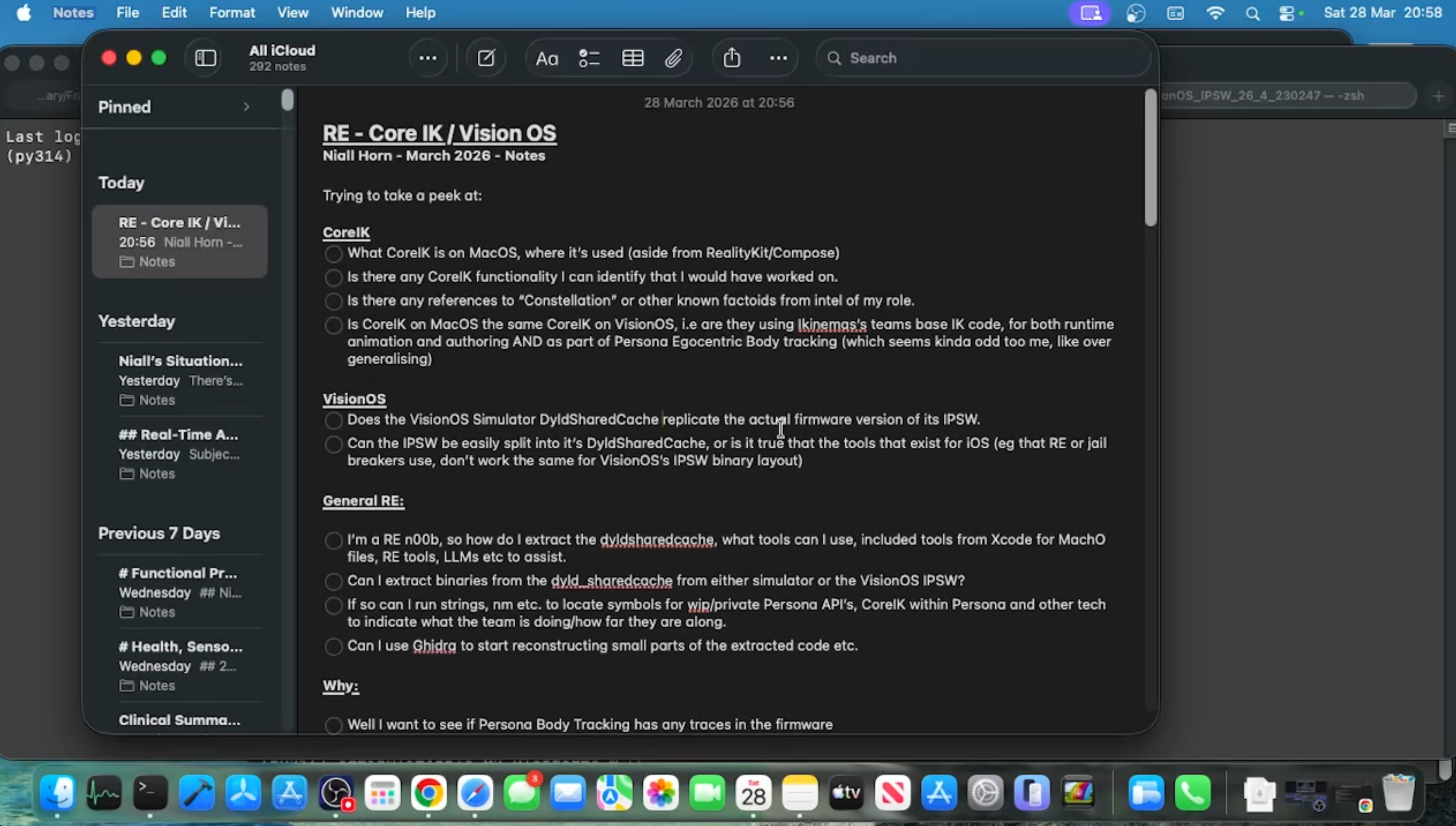Check "Is CoreIK on MacOS the same" item
The width and height of the screenshot is (1456, 826).
click(333, 325)
